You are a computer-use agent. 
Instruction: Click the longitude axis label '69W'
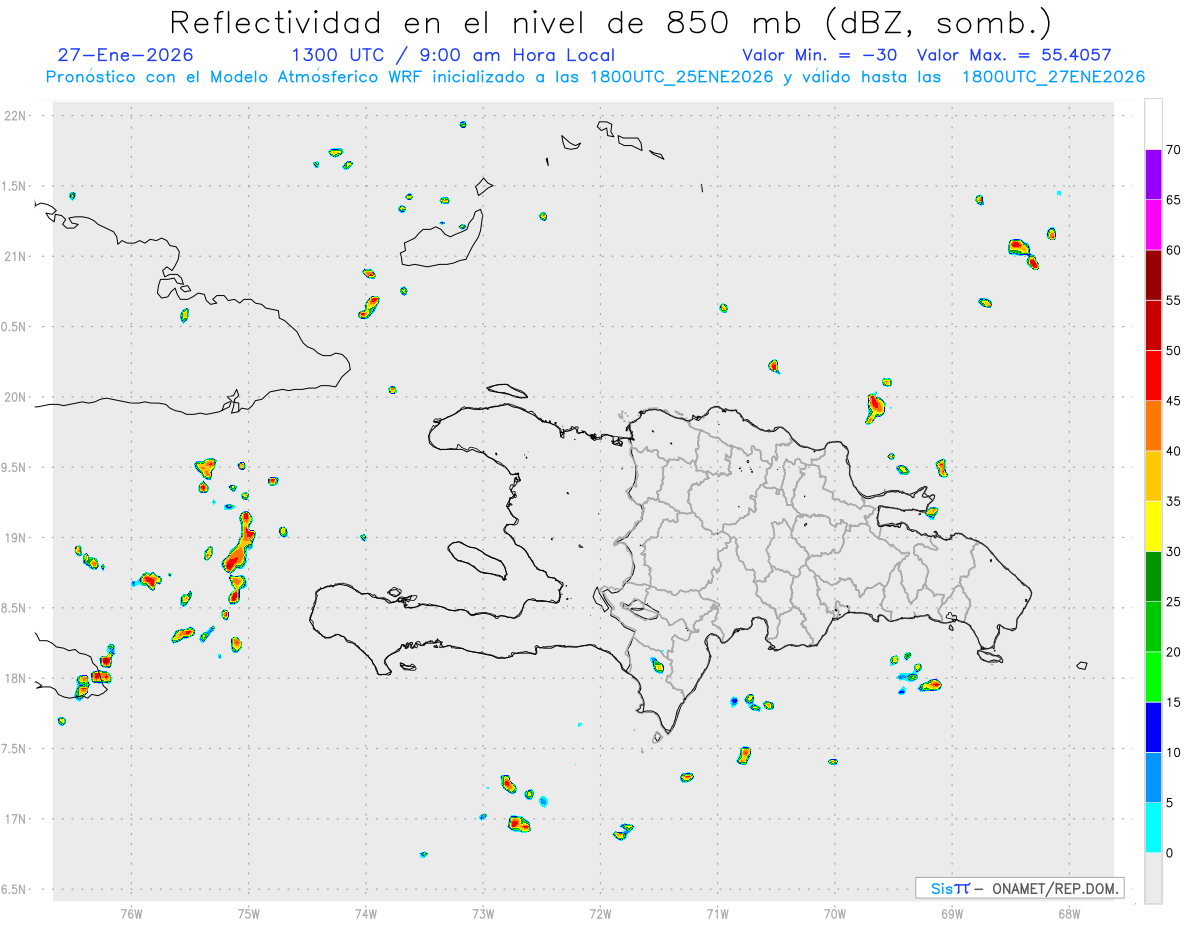(951, 913)
